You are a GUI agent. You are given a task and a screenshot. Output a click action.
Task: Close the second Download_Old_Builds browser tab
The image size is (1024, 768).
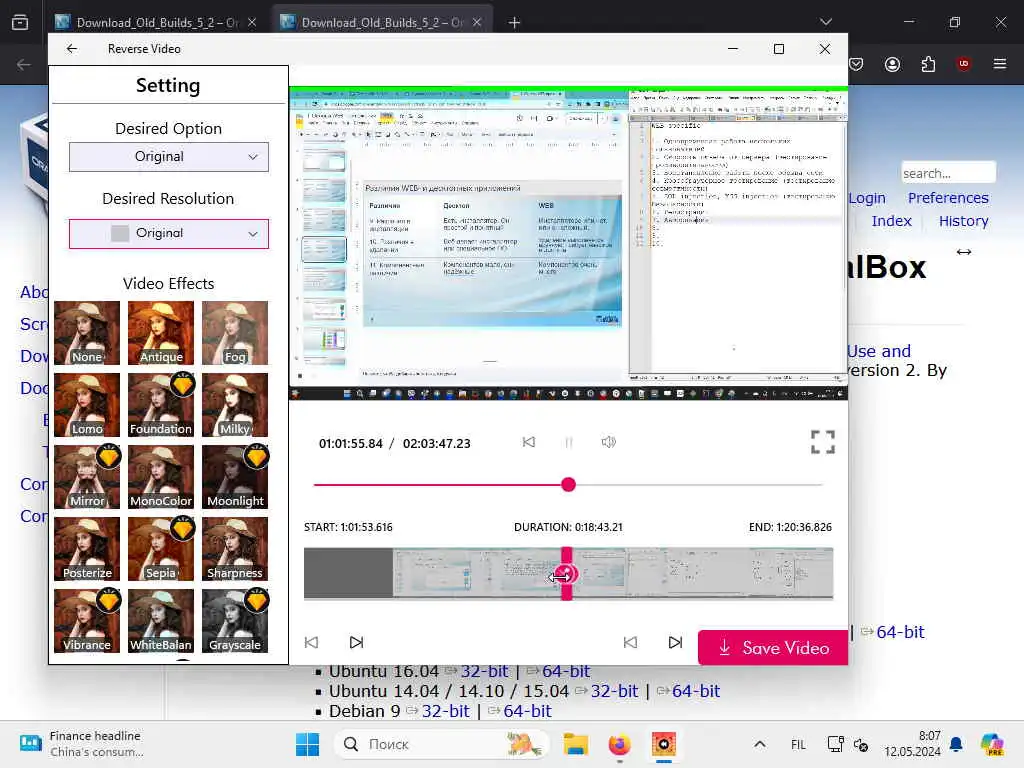point(477,22)
